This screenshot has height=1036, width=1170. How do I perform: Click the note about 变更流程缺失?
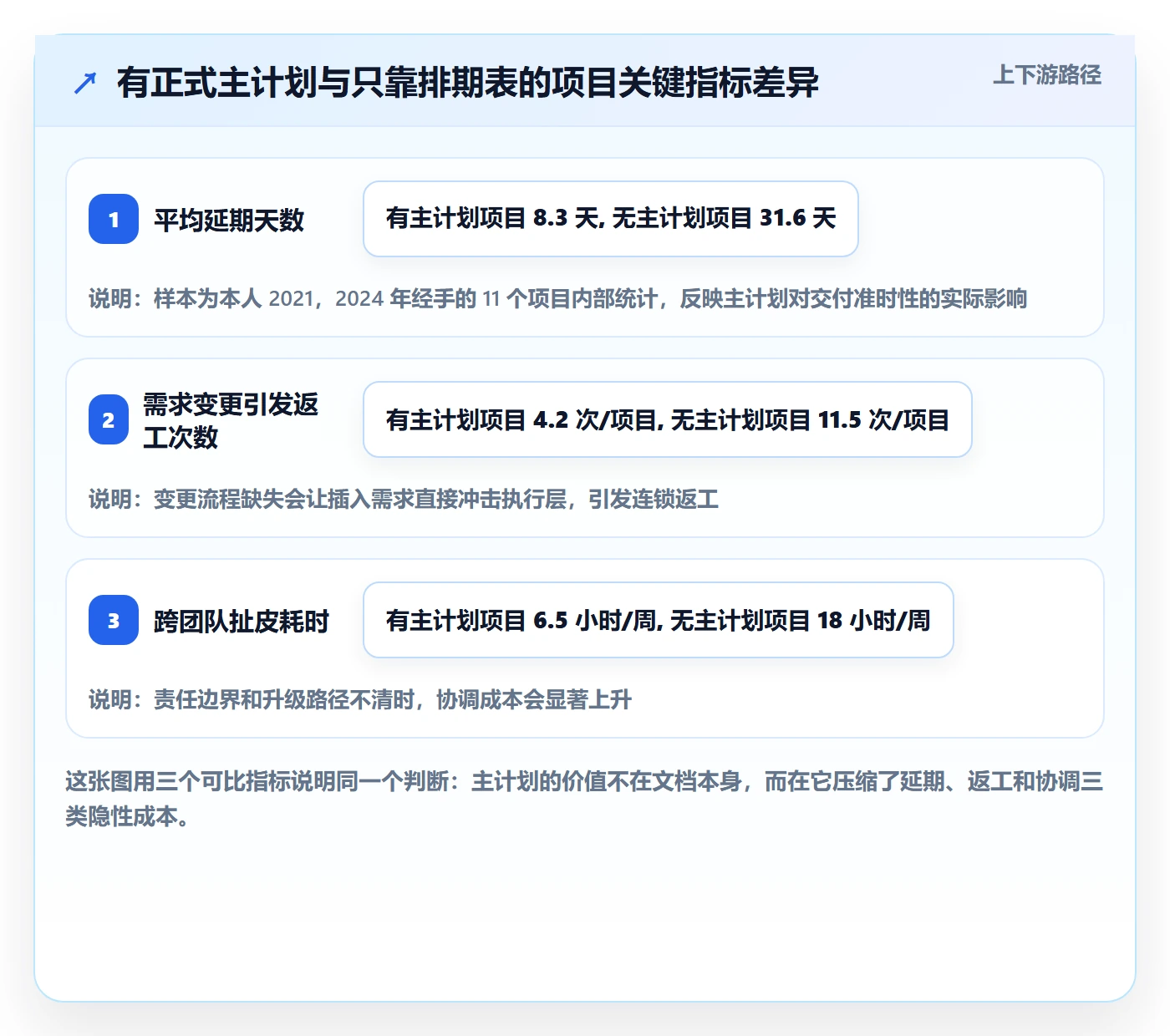click(404, 499)
